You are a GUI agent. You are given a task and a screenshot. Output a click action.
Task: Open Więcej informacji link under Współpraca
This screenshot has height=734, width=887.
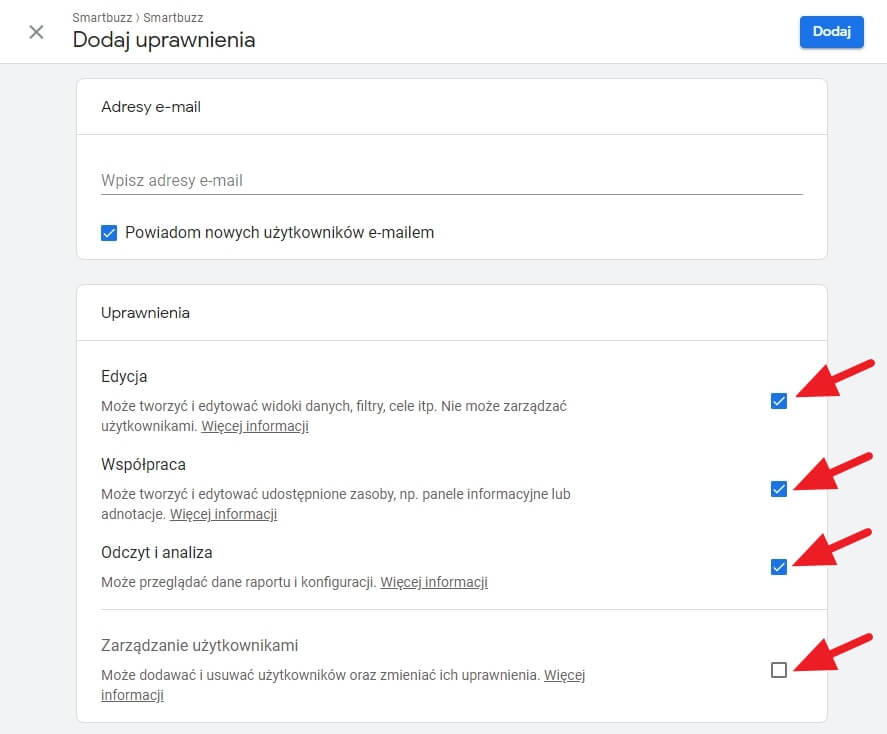[223, 514]
